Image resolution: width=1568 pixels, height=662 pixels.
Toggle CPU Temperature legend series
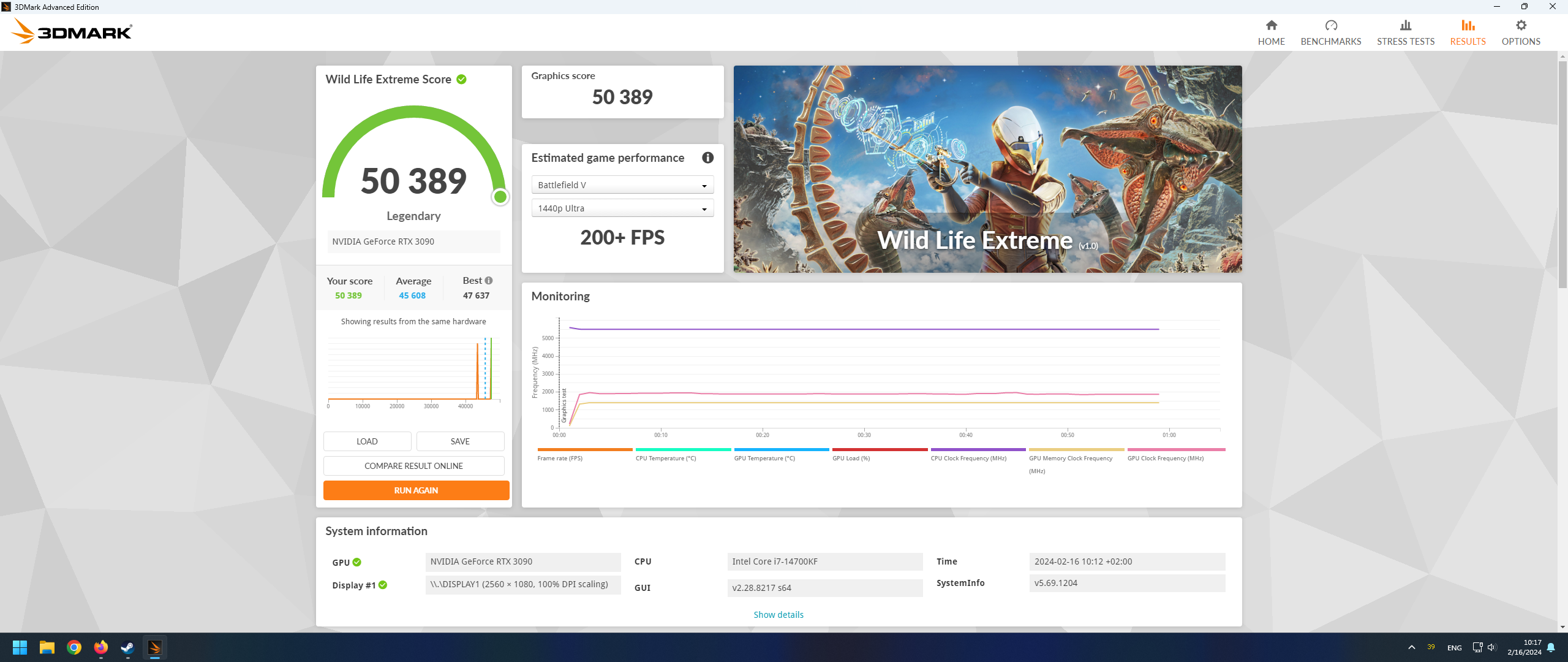(683, 455)
